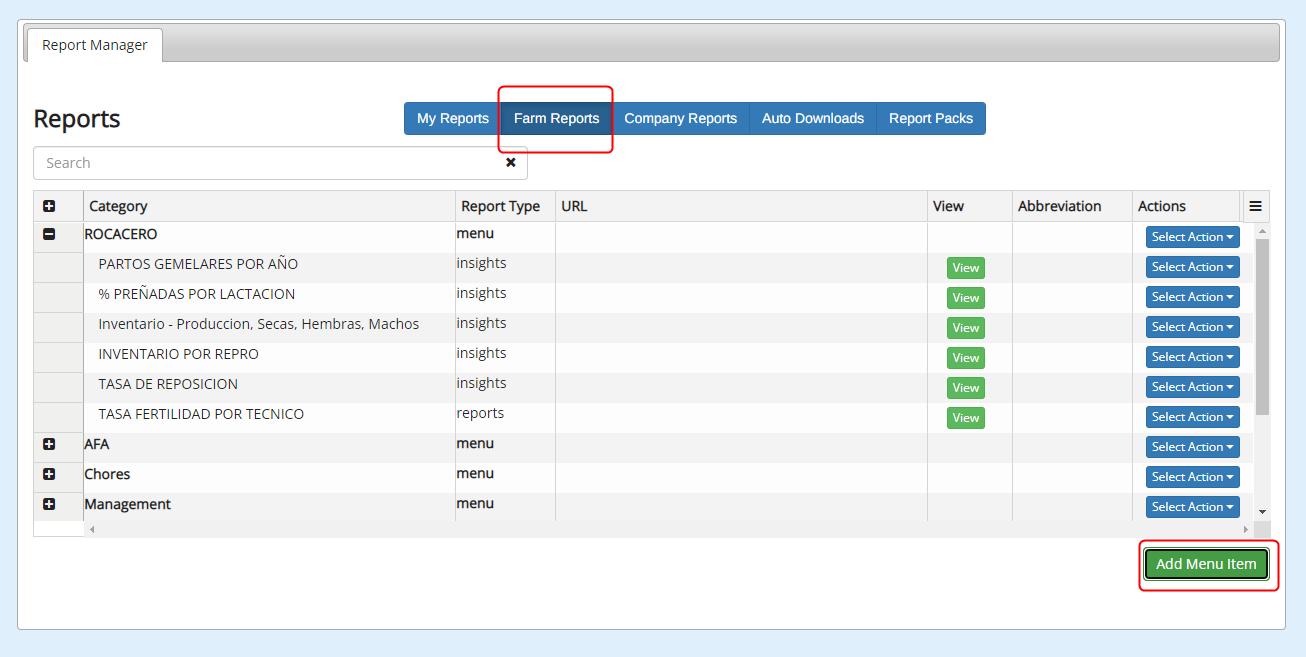
Task: Click the table's vertical scrollbar down arrow
Action: pyautogui.click(x=1262, y=511)
